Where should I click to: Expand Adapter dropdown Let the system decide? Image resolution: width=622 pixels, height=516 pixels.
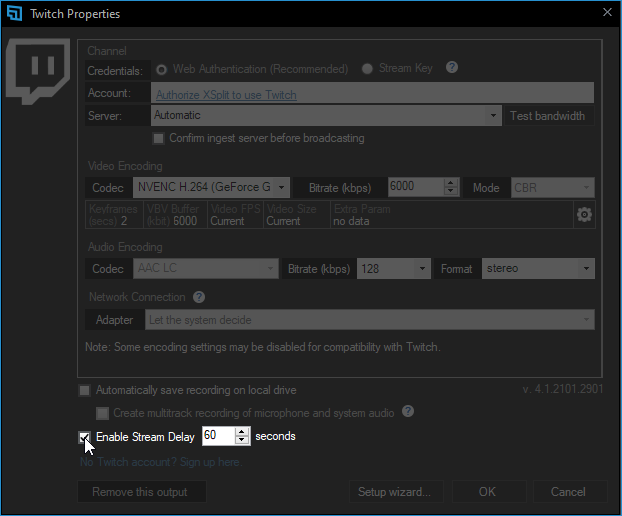pos(369,320)
